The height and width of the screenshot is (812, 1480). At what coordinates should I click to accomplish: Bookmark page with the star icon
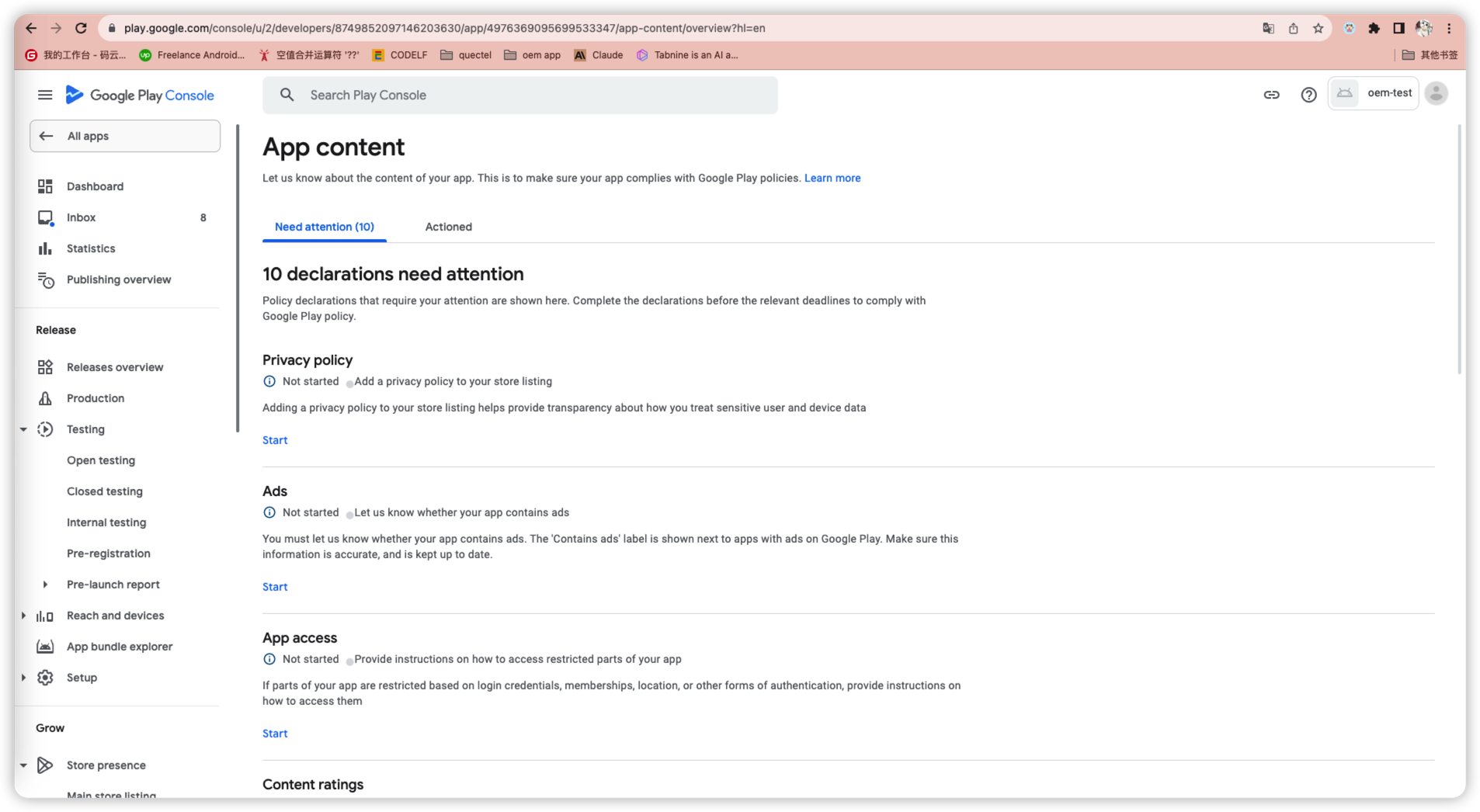(1318, 28)
